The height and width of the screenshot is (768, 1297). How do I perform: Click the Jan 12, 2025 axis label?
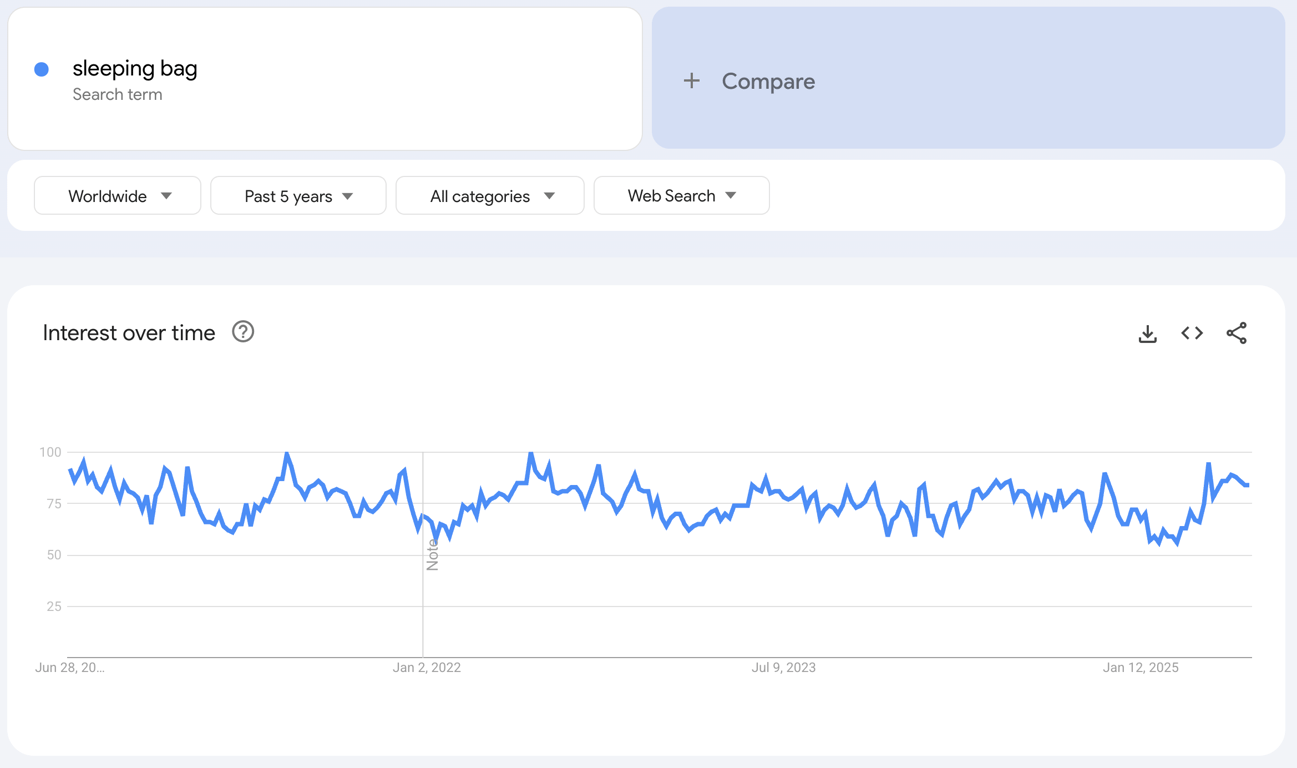[1140, 667]
